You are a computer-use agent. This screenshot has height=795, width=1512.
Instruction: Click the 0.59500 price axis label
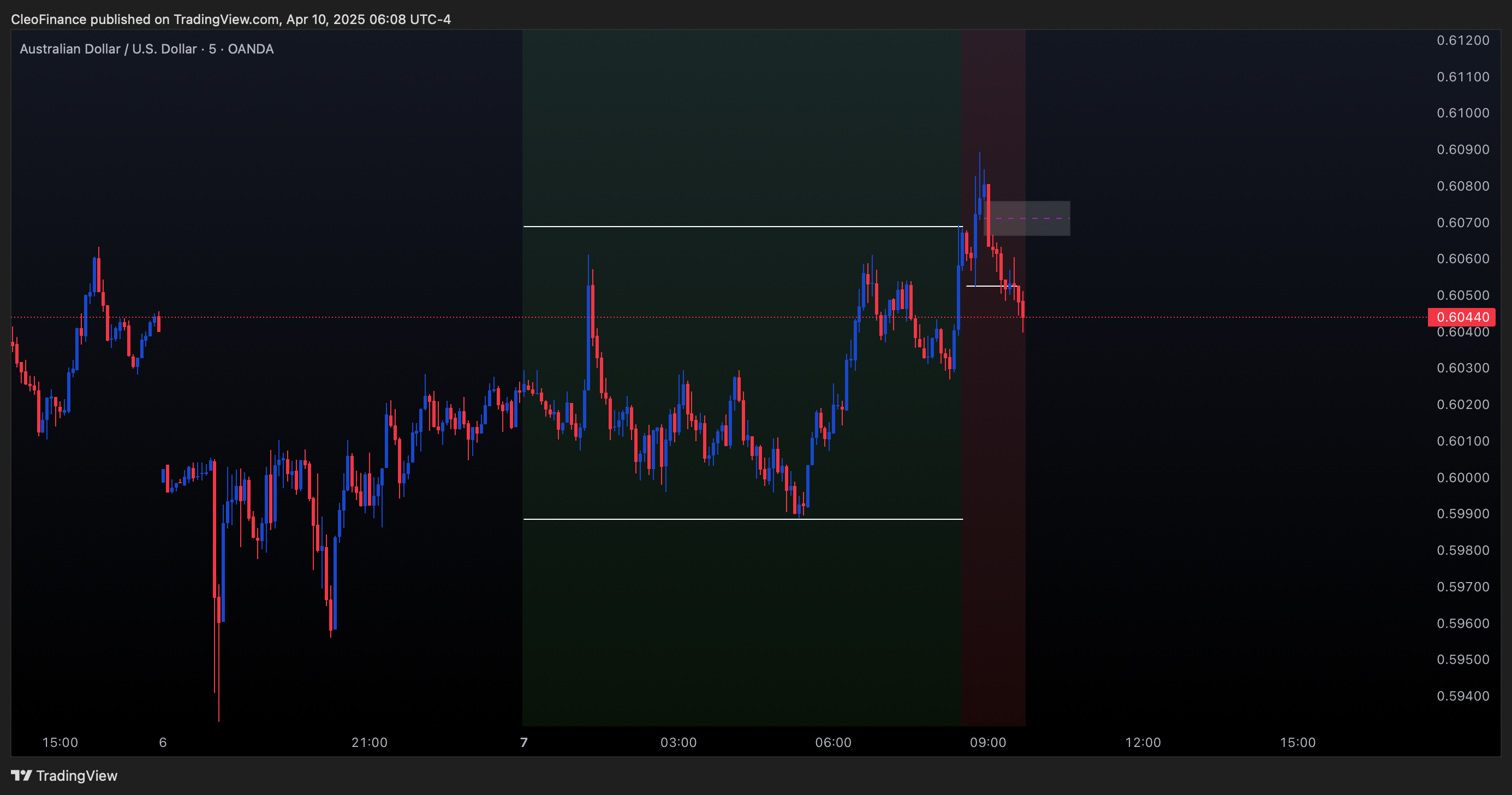click(x=1463, y=660)
